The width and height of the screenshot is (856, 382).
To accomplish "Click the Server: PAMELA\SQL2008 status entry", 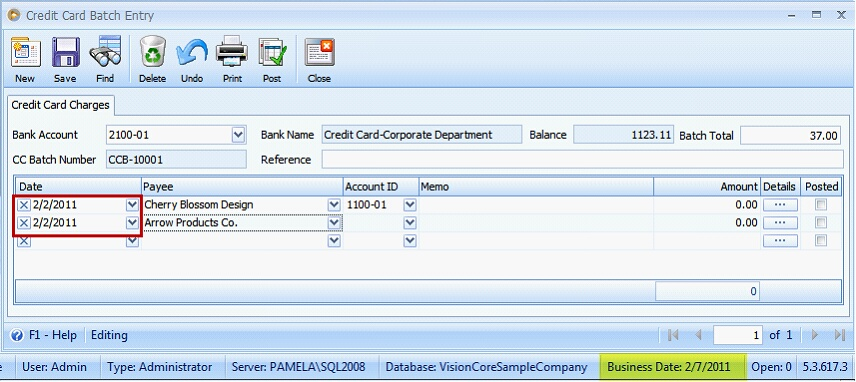I will pos(299,367).
